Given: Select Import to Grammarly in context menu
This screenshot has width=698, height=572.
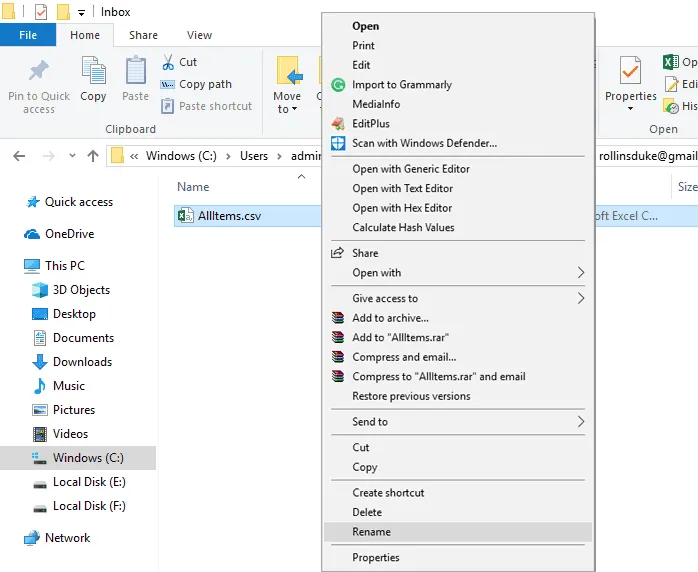Looking at the screenshot, I should (401, 85).
